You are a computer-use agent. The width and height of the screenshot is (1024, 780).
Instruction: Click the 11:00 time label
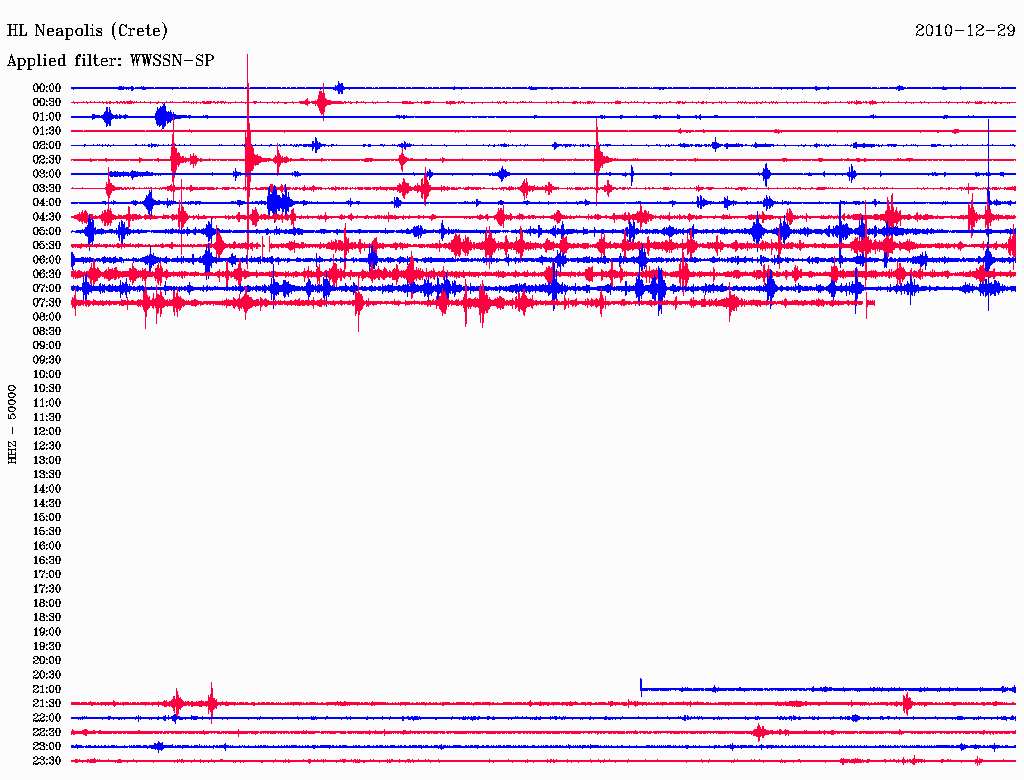coord(47,402)
